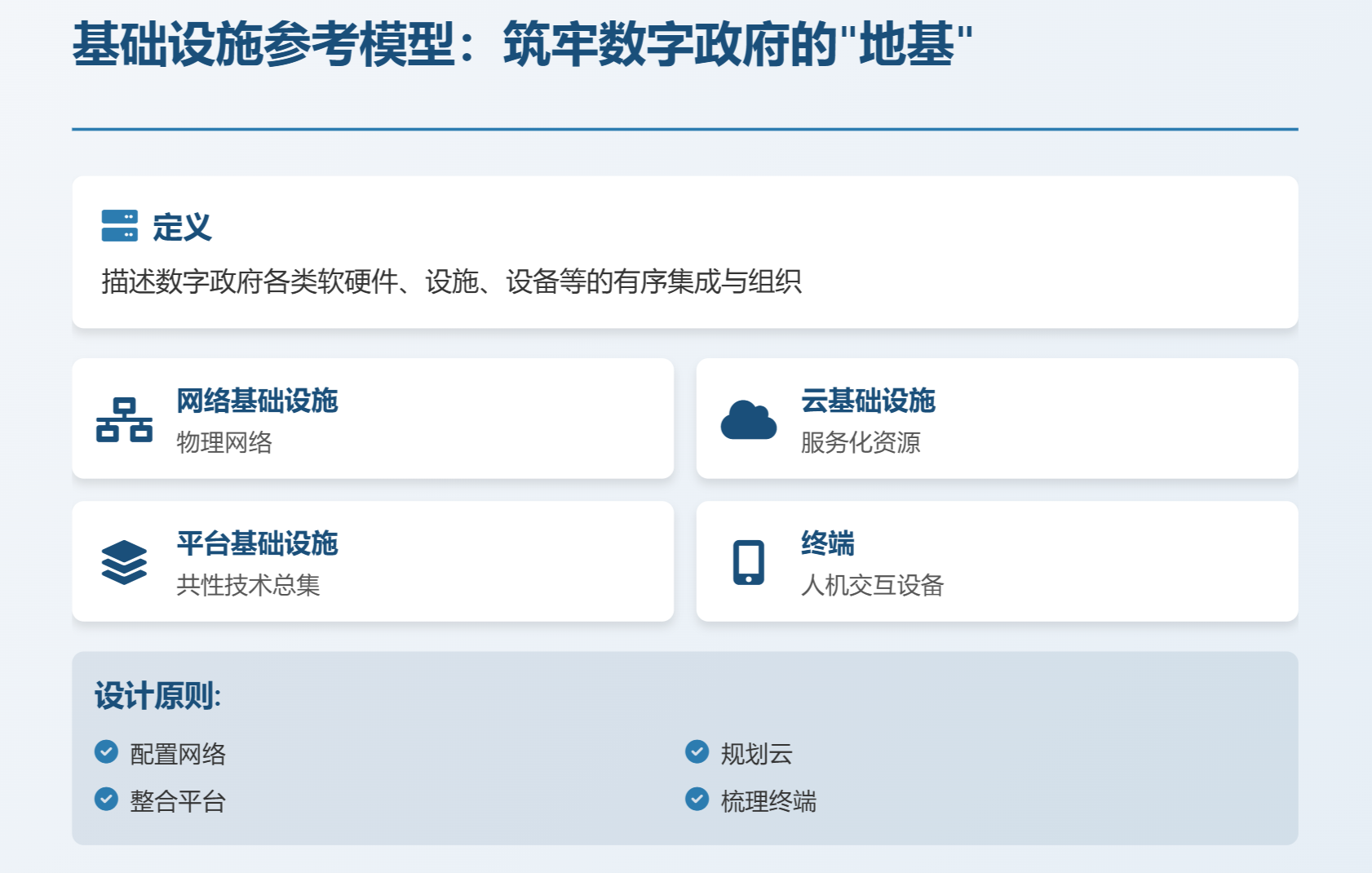Click the check mark beside 规划云
The image size is (1372, 873).
697,751
